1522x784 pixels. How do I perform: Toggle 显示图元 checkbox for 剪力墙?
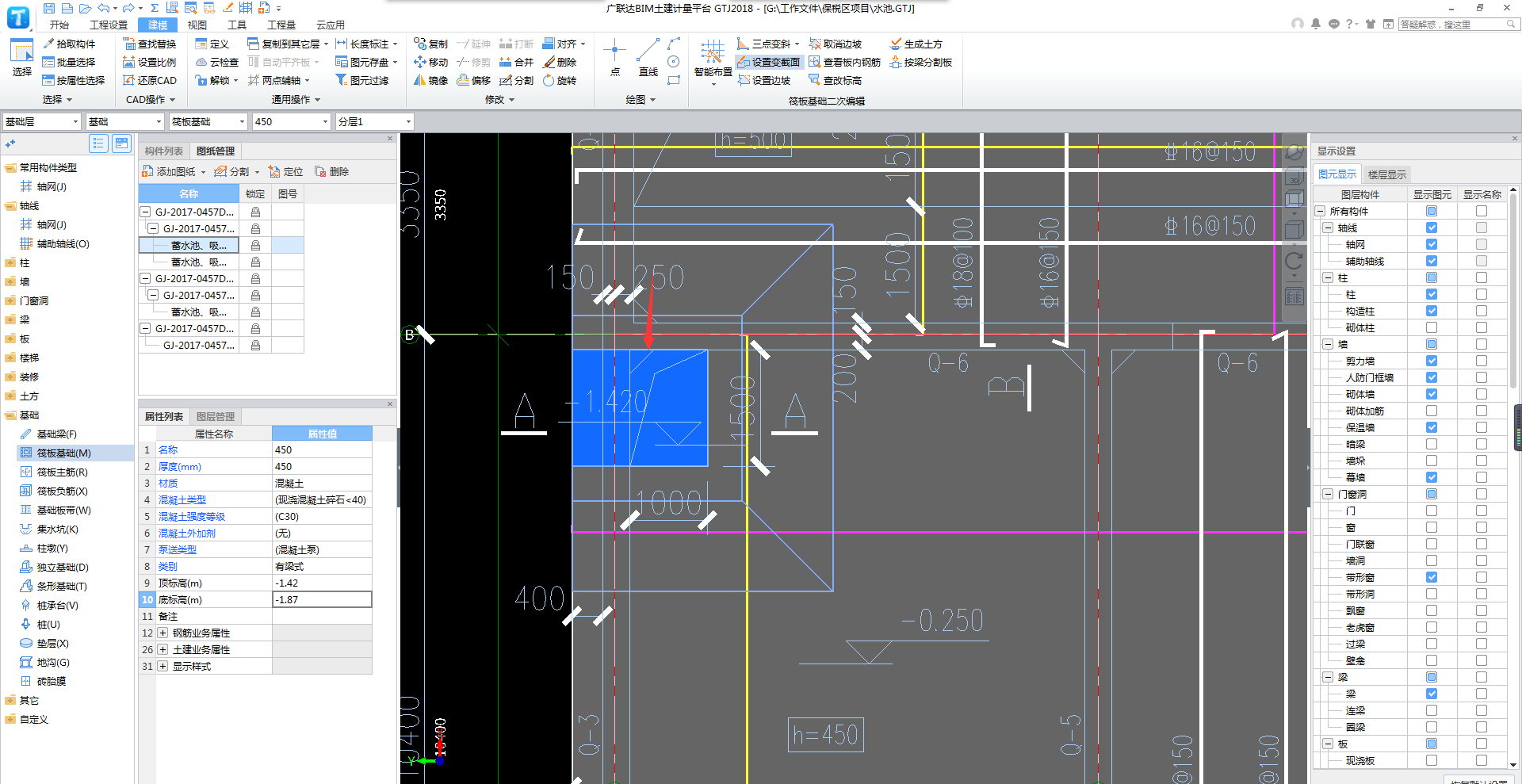1432,361
